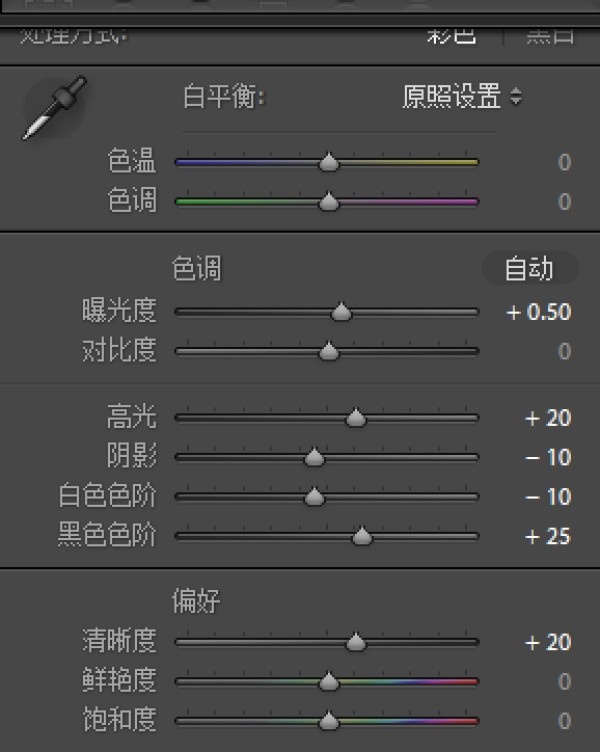Click the 饱和度 slider handle
Screen dimensions: 600x752
coord(329,721)
